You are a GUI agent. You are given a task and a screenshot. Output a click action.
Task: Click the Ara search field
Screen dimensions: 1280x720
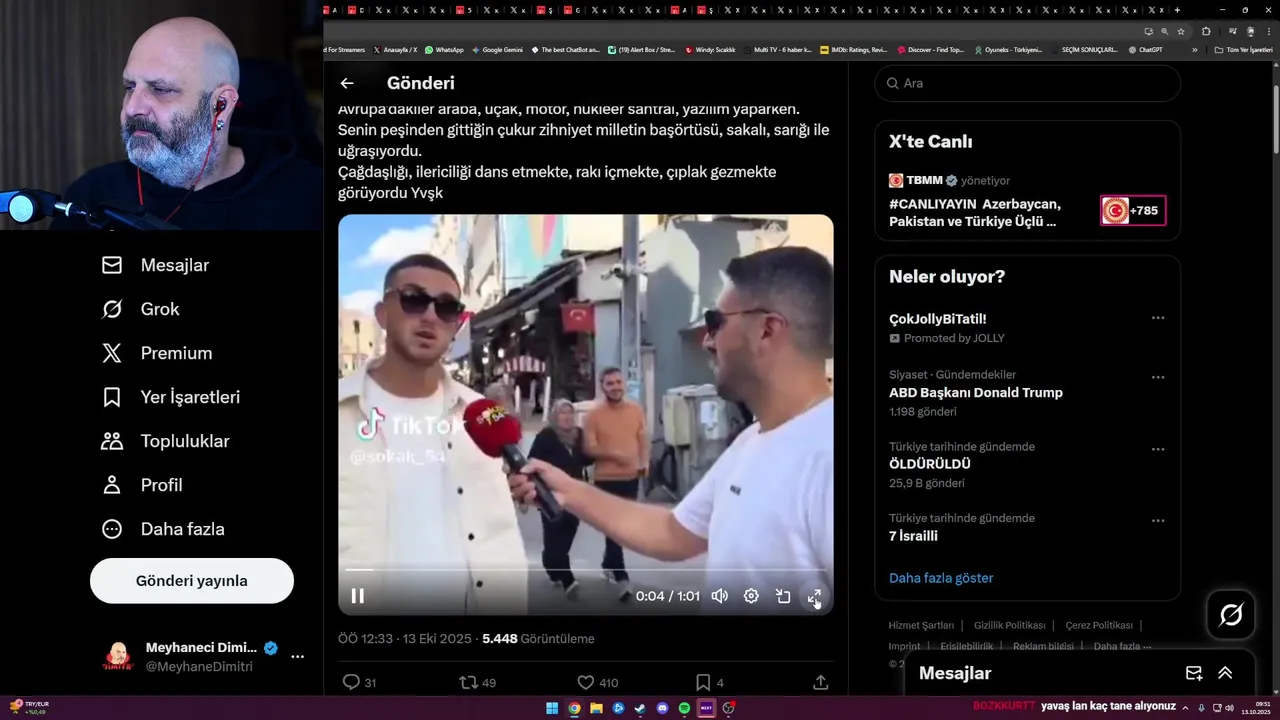[1027, 84]
